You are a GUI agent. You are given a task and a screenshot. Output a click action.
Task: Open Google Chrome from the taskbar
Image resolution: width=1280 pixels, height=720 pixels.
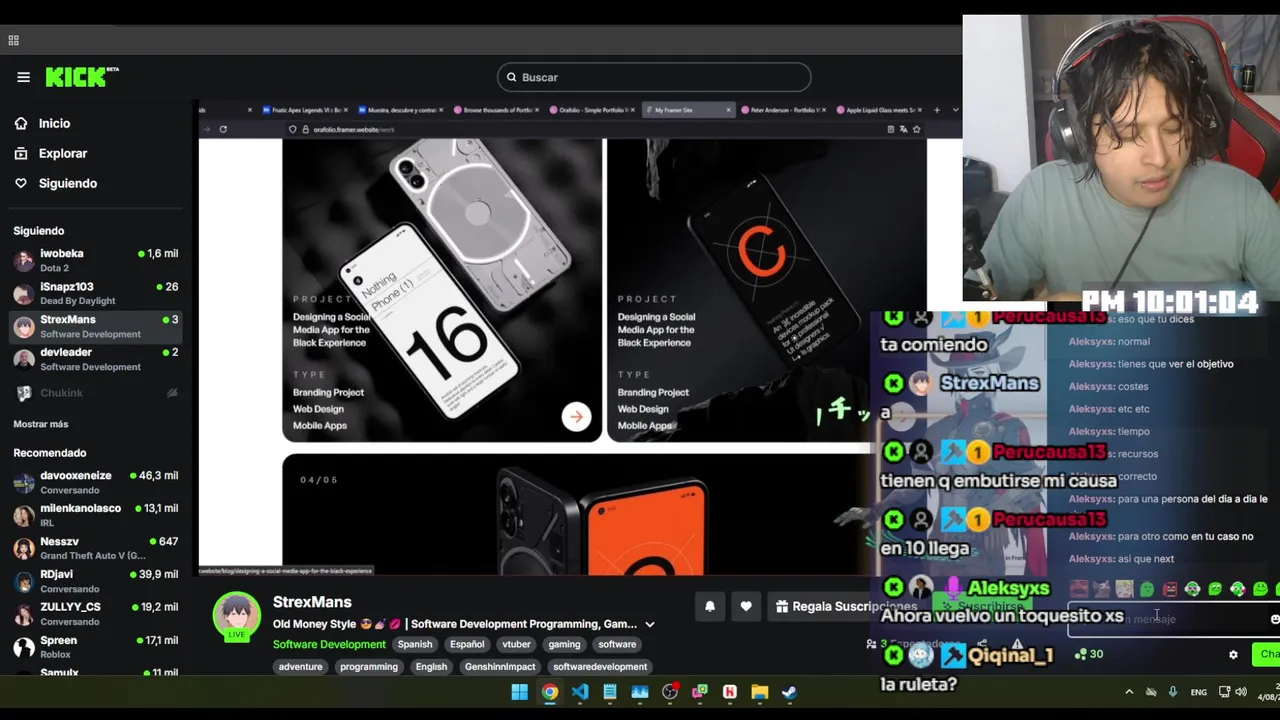pos(550,692)
